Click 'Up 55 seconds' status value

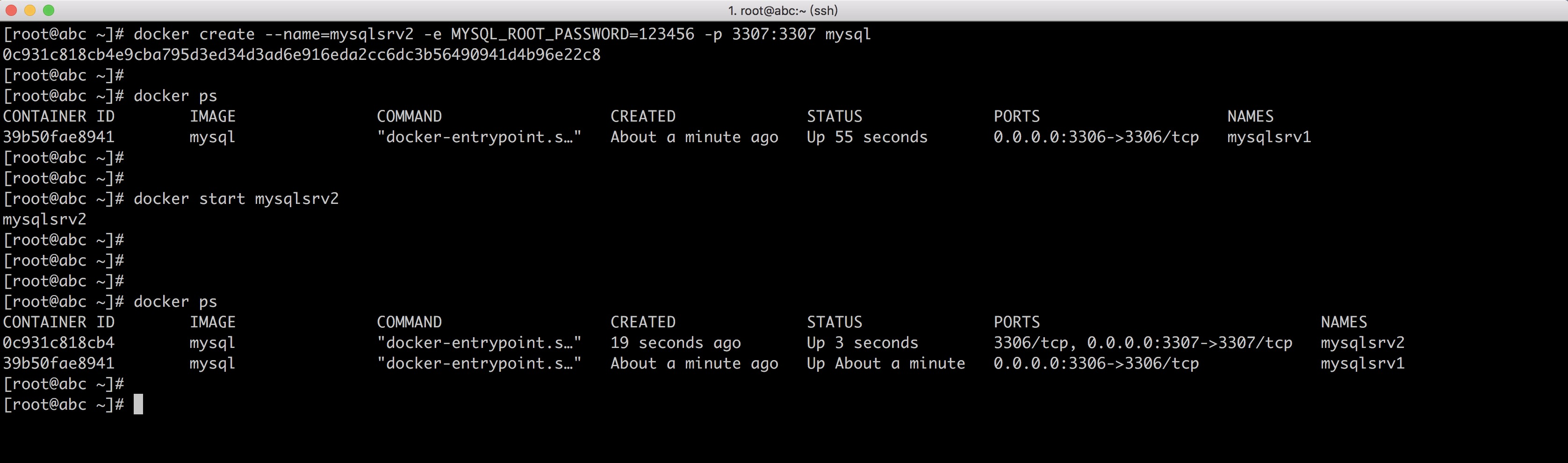coord(867,137)
